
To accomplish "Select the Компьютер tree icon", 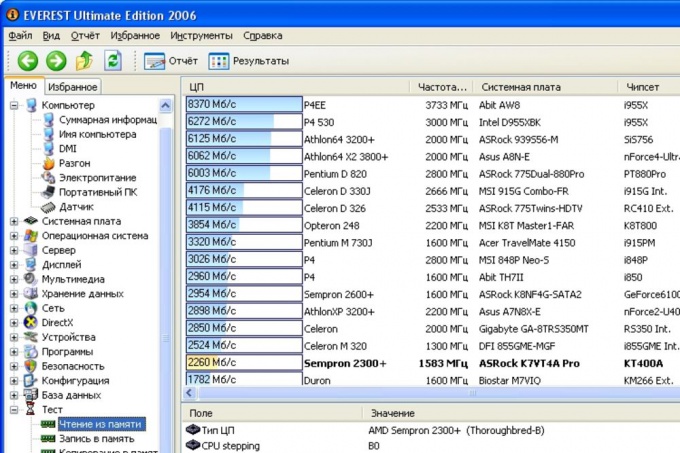I will (31, 105).
